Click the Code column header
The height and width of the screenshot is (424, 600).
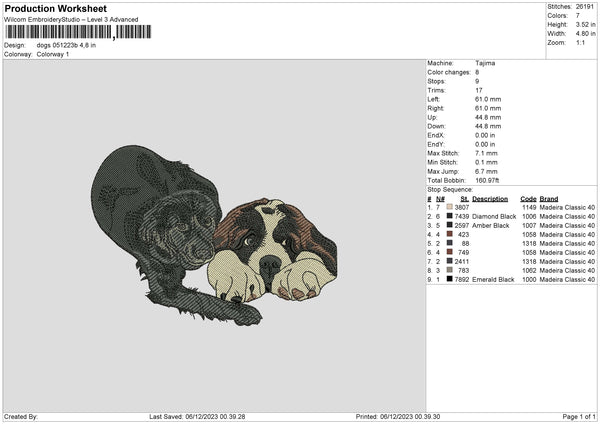[x=528, y=198]
